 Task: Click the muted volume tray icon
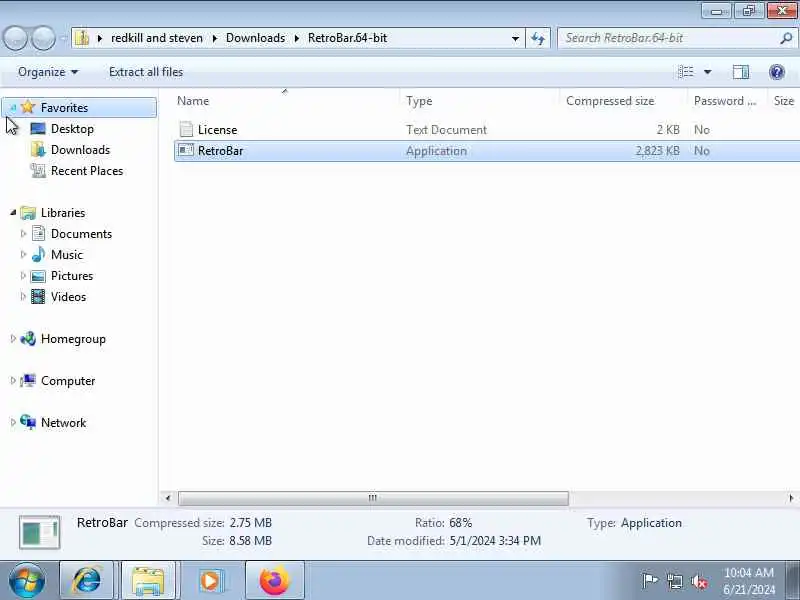click(699, 581)
